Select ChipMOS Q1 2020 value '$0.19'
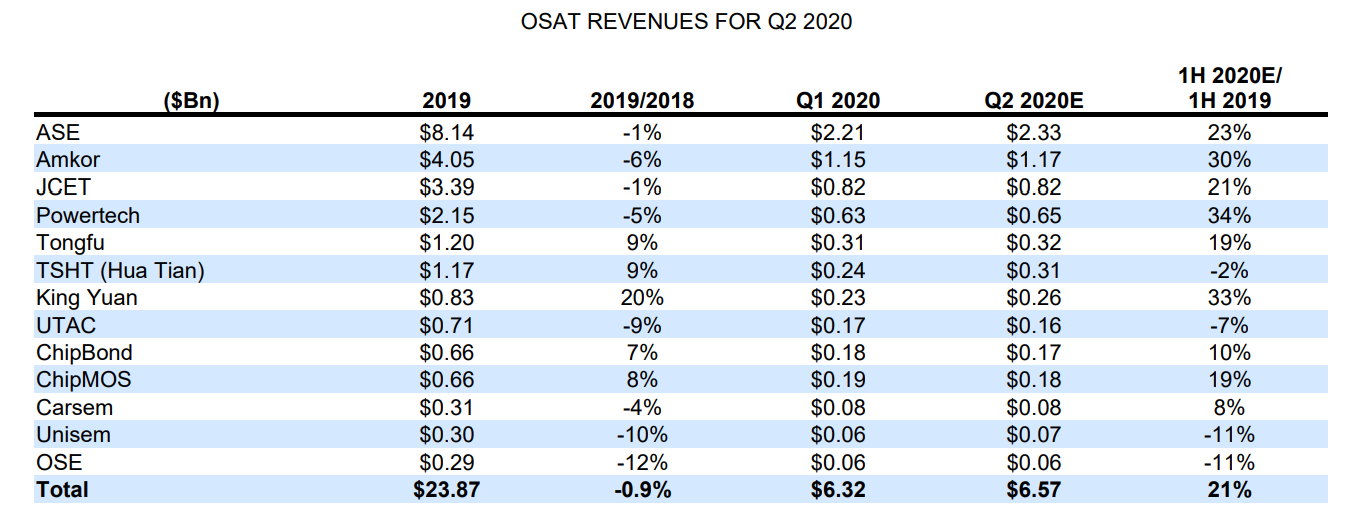1364x525 pixels. click(838, 380)
